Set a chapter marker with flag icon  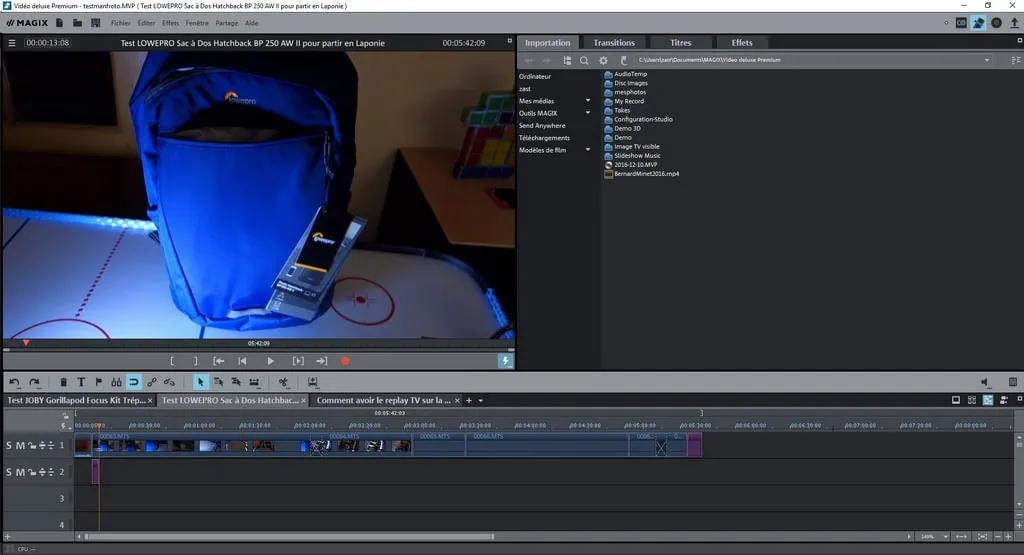98,382
